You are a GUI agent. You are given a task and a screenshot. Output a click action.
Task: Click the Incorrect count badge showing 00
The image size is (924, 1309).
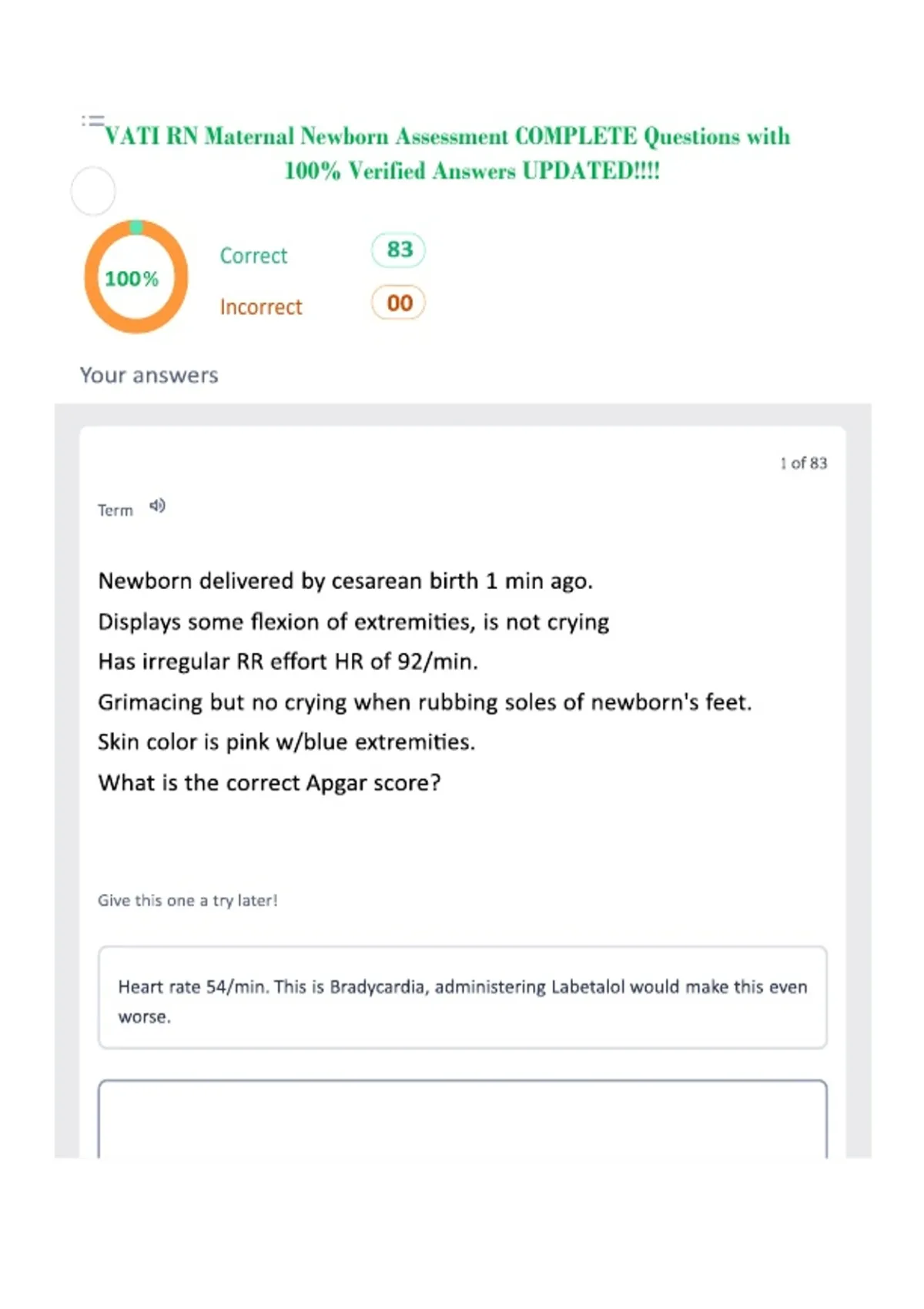coord(398,303)
